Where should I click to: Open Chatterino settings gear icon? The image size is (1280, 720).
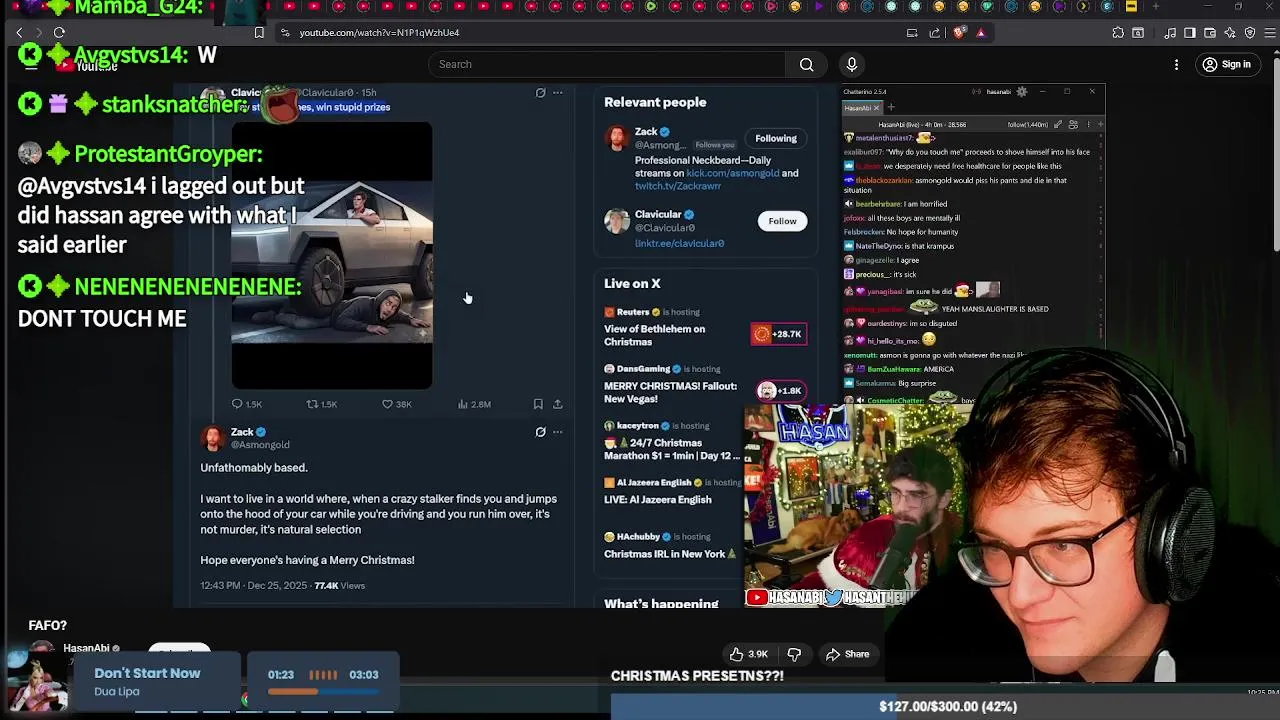pyautogui.click(x=1021, y=92)
